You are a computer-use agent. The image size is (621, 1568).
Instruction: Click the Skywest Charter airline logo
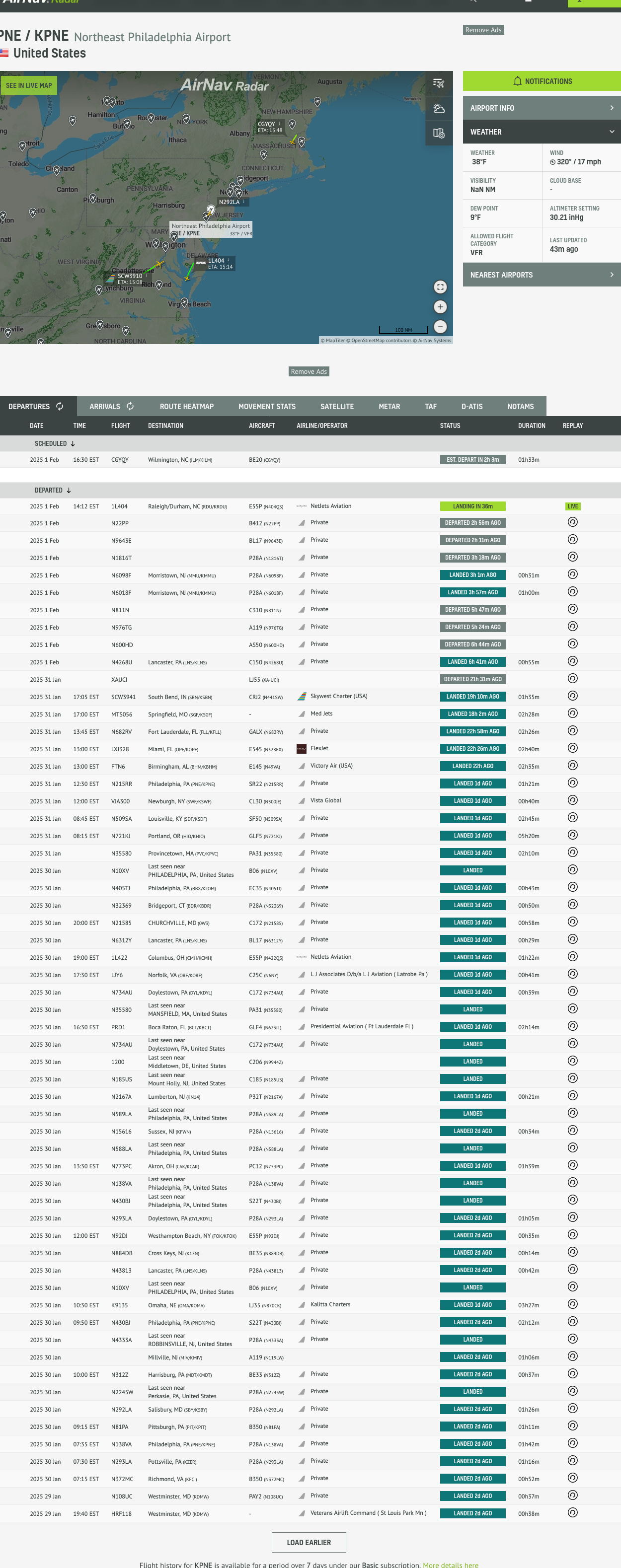302,696
